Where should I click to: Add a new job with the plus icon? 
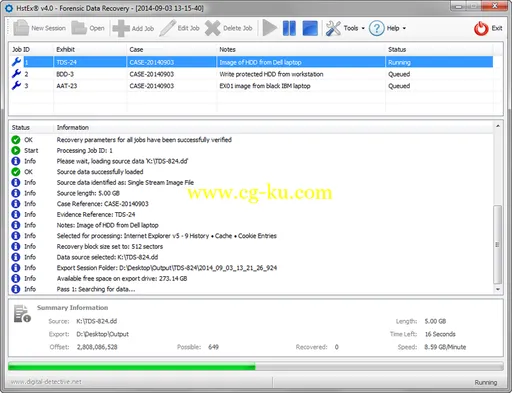[x=121, y=28]
